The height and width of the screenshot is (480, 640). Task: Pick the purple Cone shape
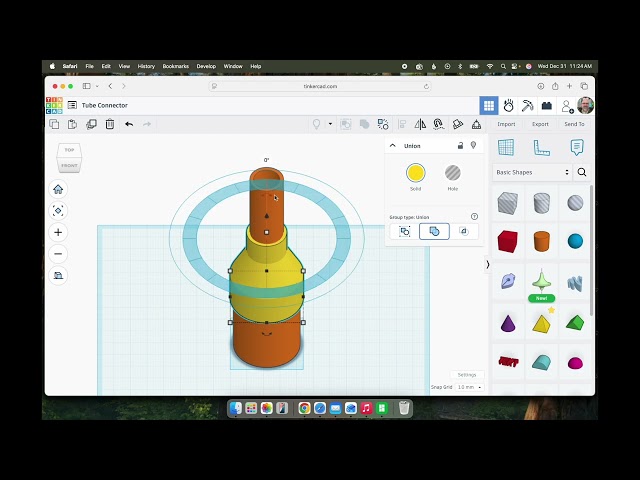click(508, 323)
